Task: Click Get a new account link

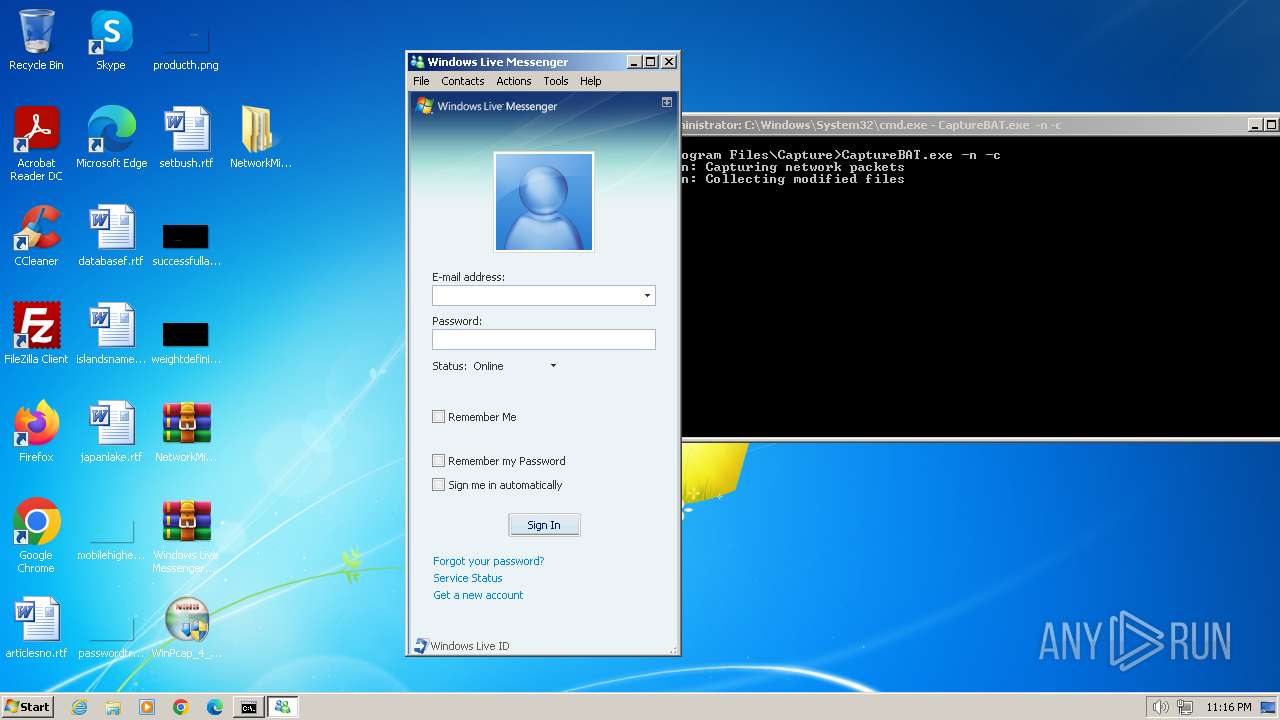Action: (478, 595)
